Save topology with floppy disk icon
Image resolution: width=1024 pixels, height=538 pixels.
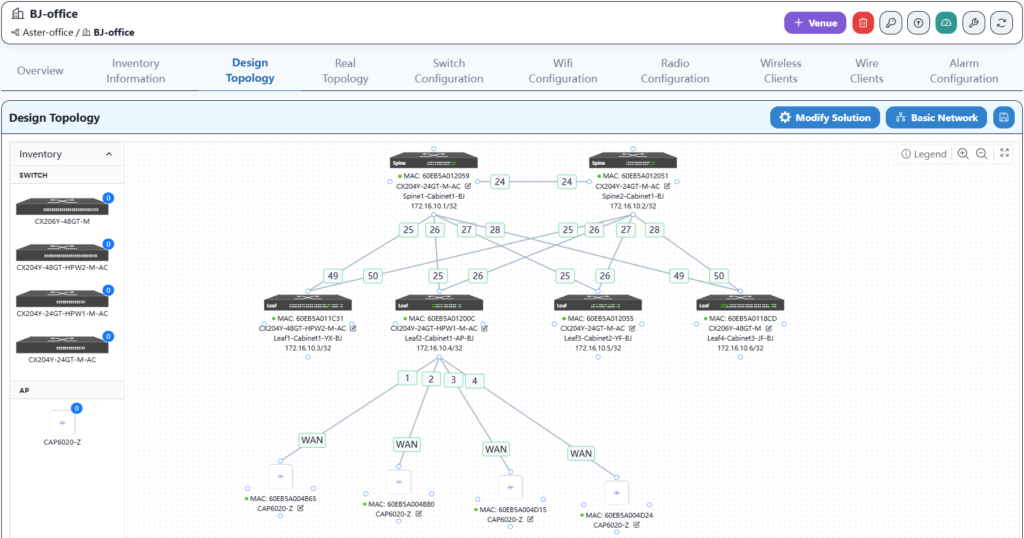[x=1003, y=117]
